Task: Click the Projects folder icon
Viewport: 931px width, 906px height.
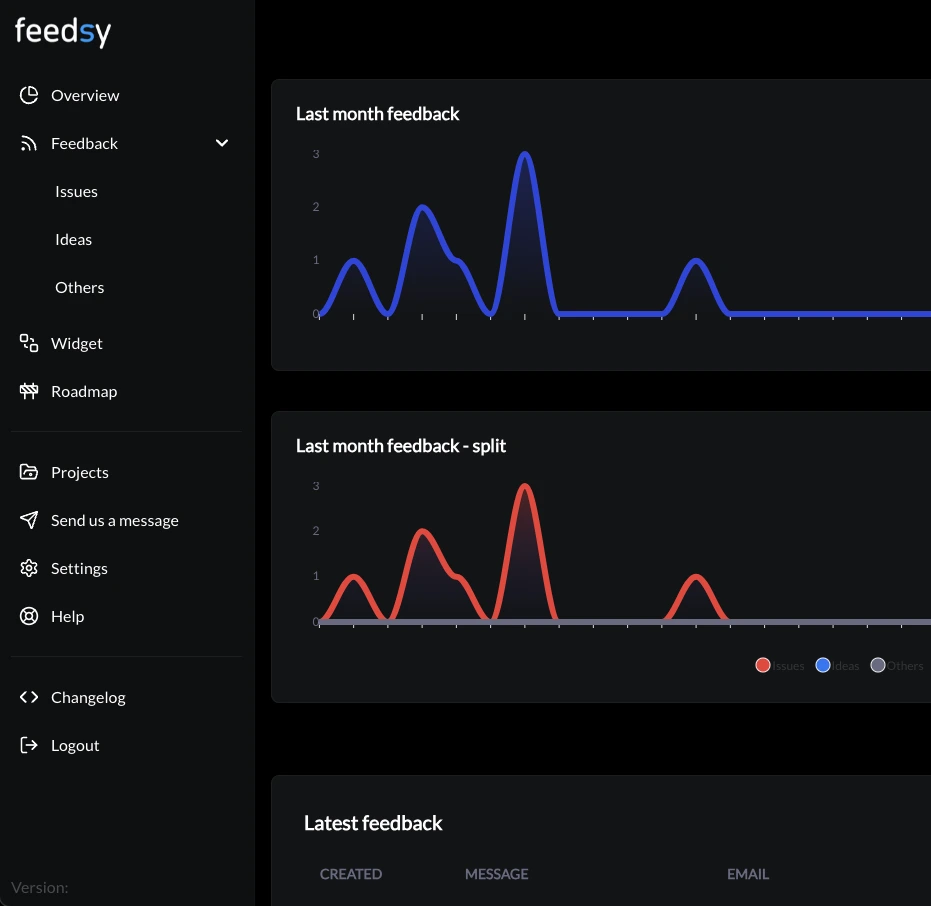Action: click(29, 472)
